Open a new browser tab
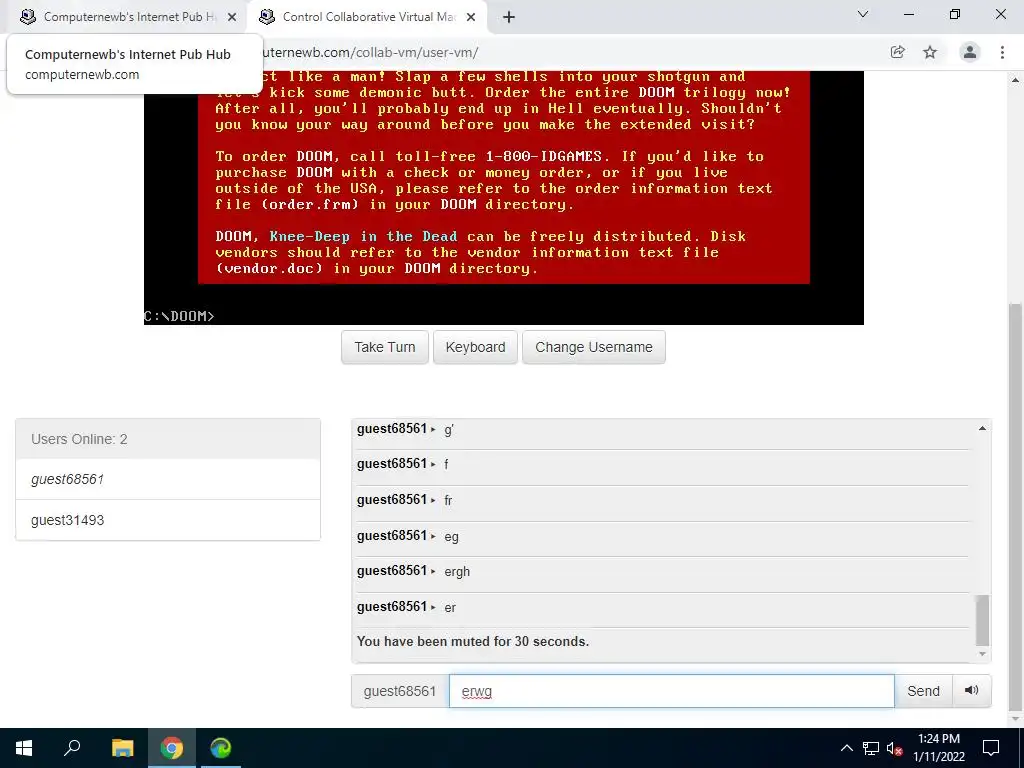The width and height of the screenshot is (1024, 768). point(509,17)
